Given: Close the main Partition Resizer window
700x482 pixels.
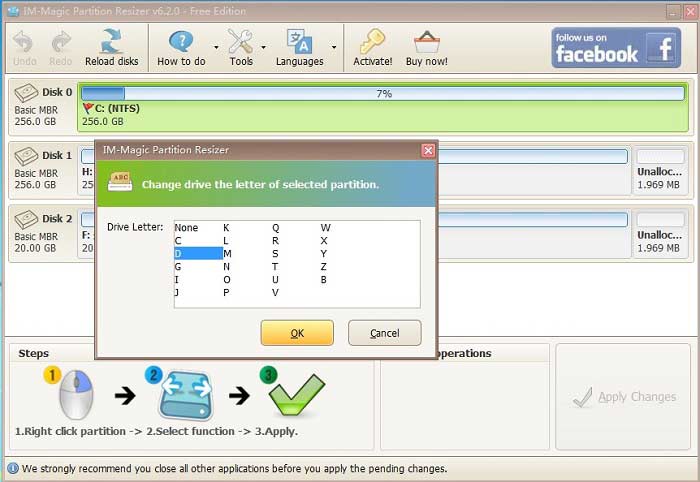Looking at the screenshot, I should point(690,12).
